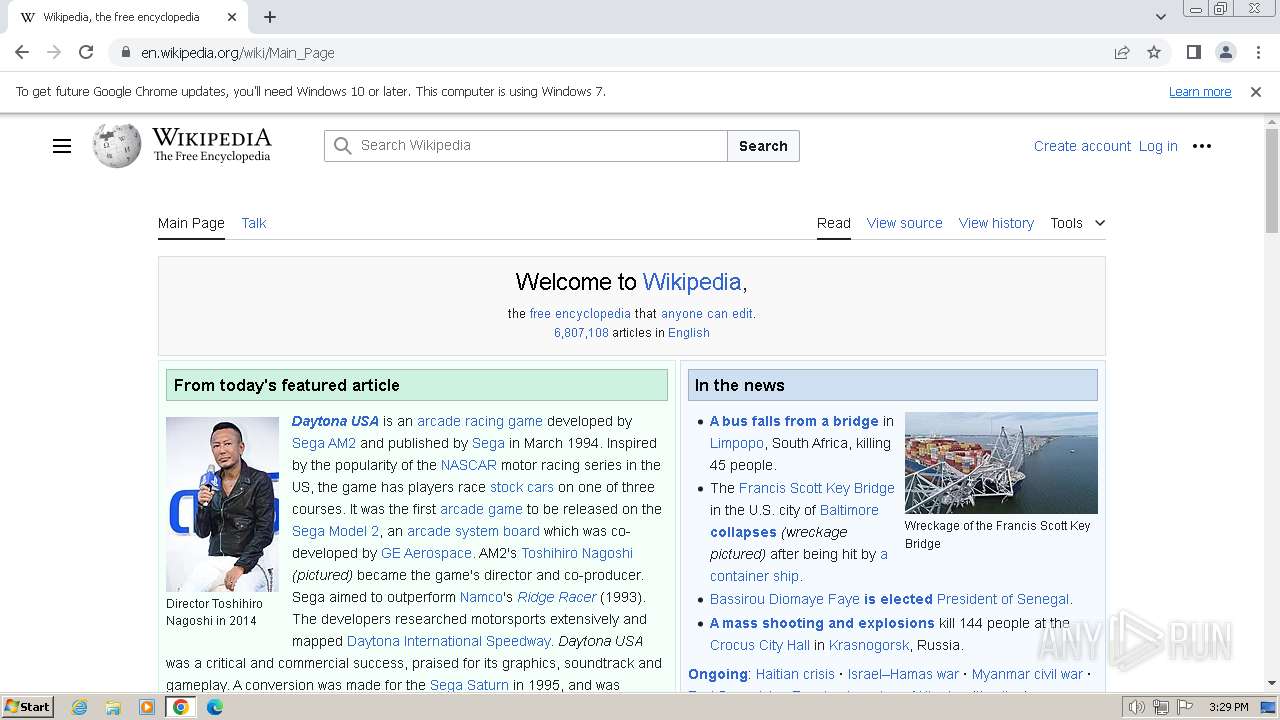Screen dimensions: 1280x720
Task: Open the three-dot personal tools menu
Action: [1202, 146]
